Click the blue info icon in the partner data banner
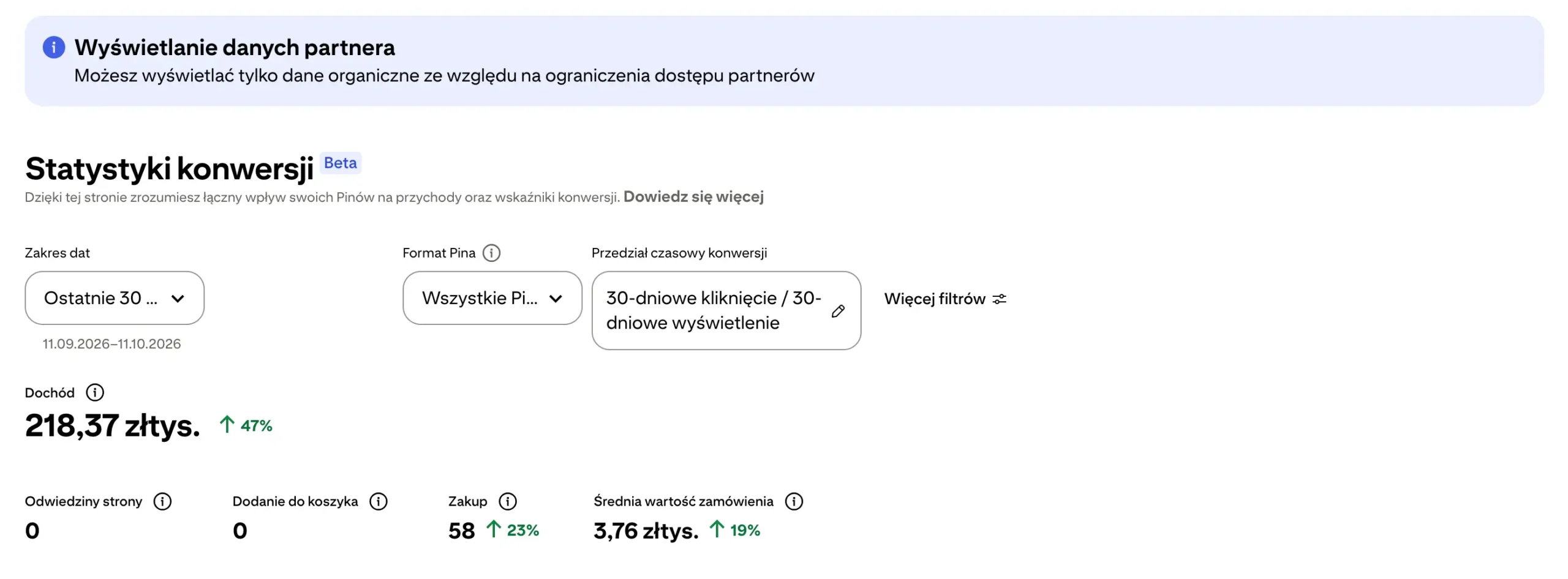This screenshot has width=1568, height=579. pyautogui.click(x=54, y=47)
